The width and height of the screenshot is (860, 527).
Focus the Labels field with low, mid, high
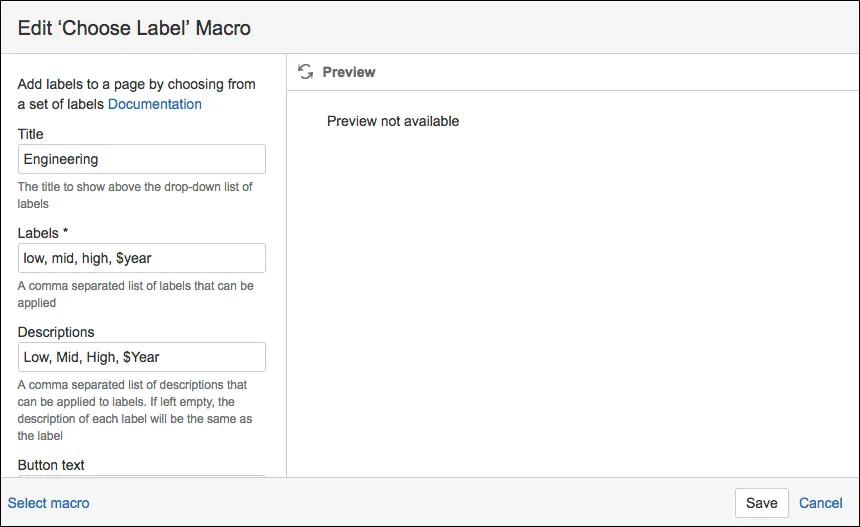[142, 258]
